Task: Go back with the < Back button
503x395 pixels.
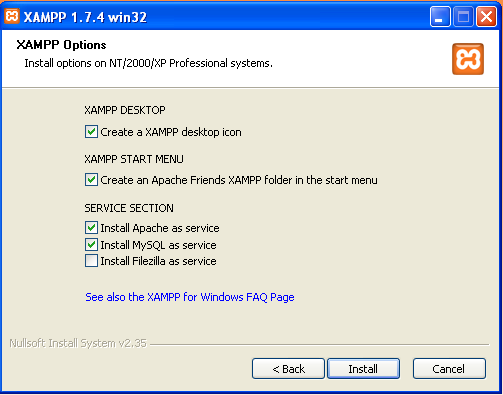Action: point(288,369)
